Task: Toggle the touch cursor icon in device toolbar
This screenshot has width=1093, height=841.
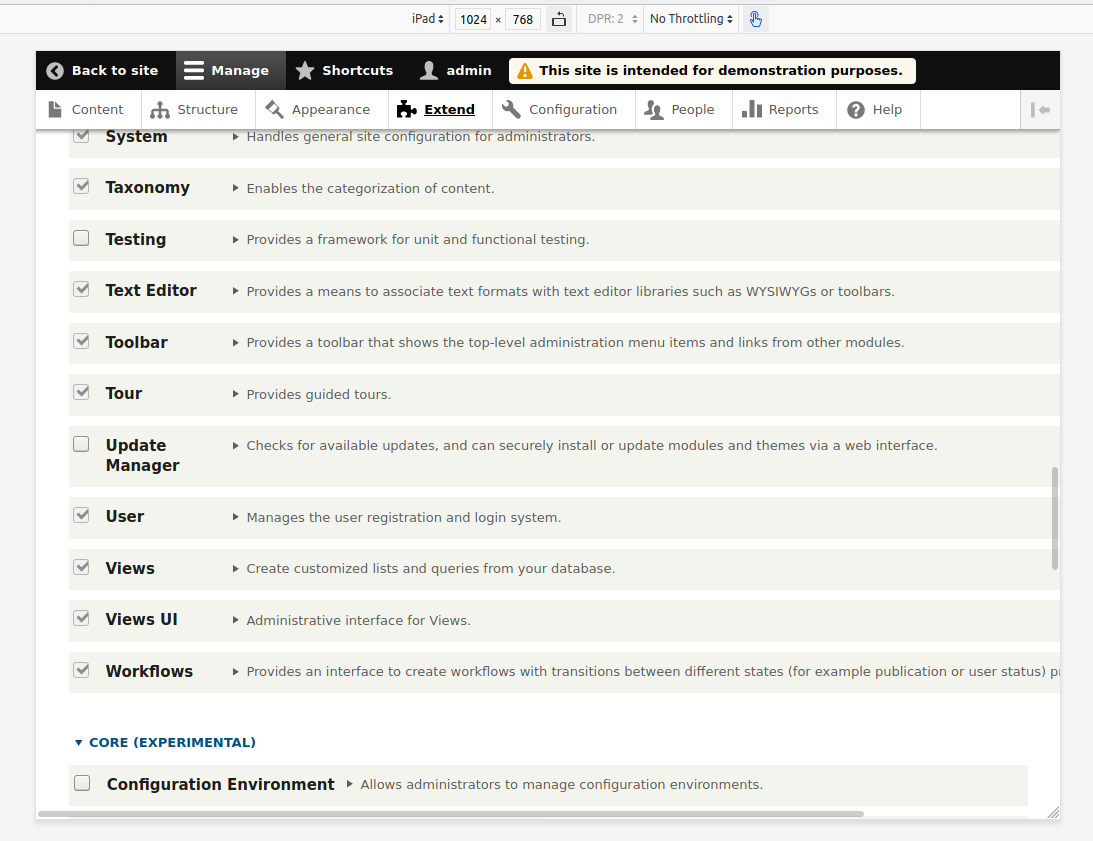Action: tap(755, 19)
